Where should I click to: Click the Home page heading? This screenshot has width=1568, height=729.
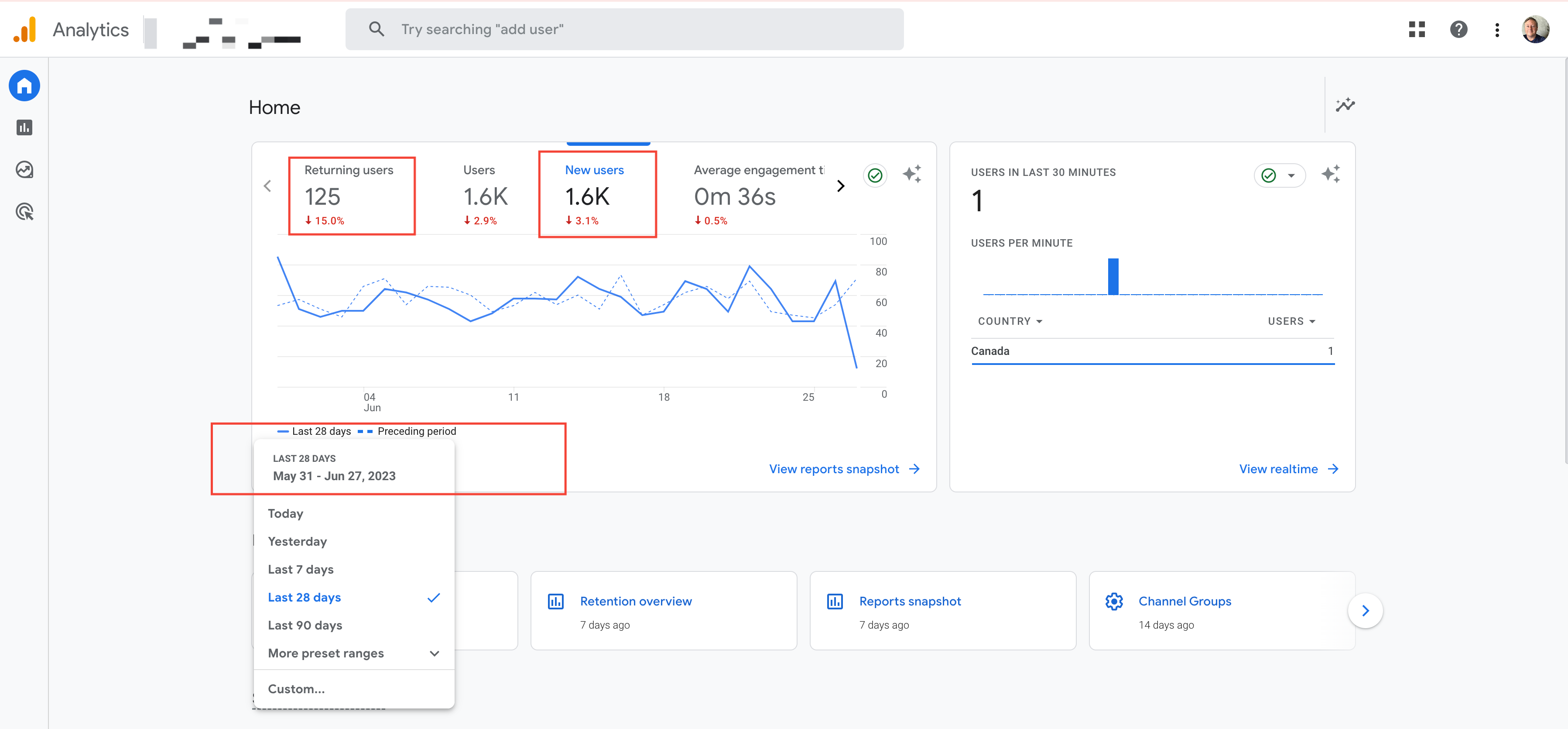274,108
